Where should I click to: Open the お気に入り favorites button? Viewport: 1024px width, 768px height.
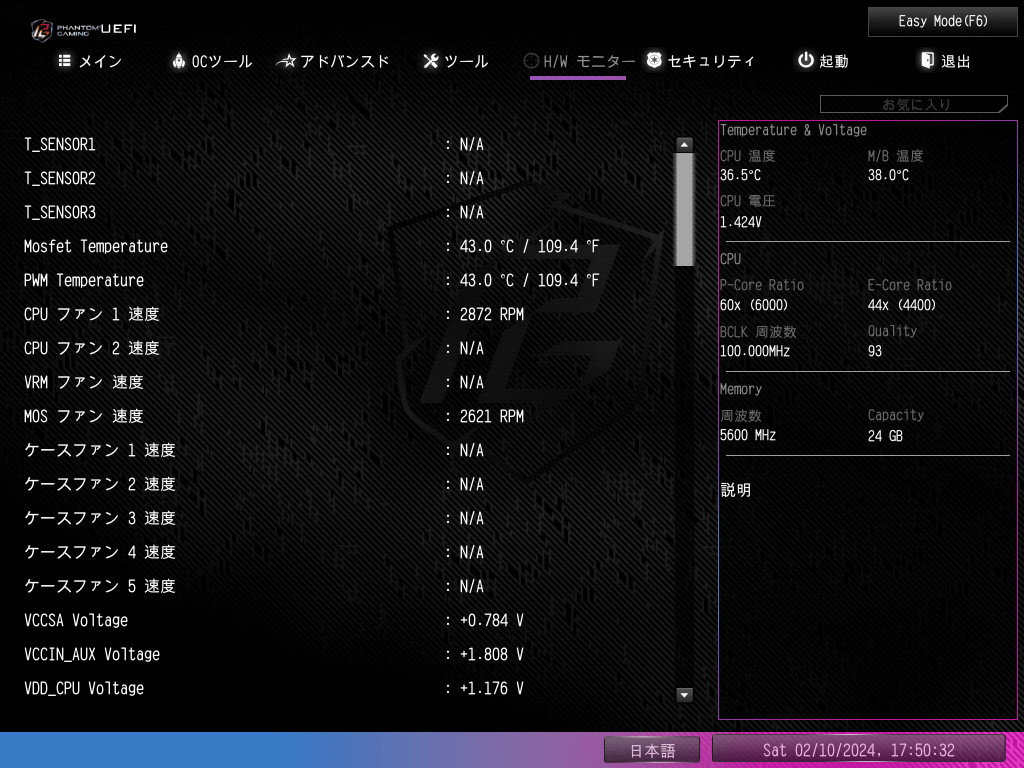coord(914,104)
